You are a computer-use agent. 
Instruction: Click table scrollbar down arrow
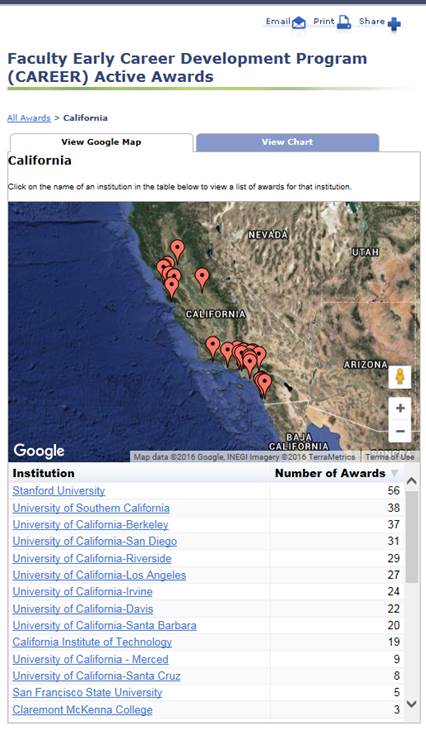click(x=411, y=704)
